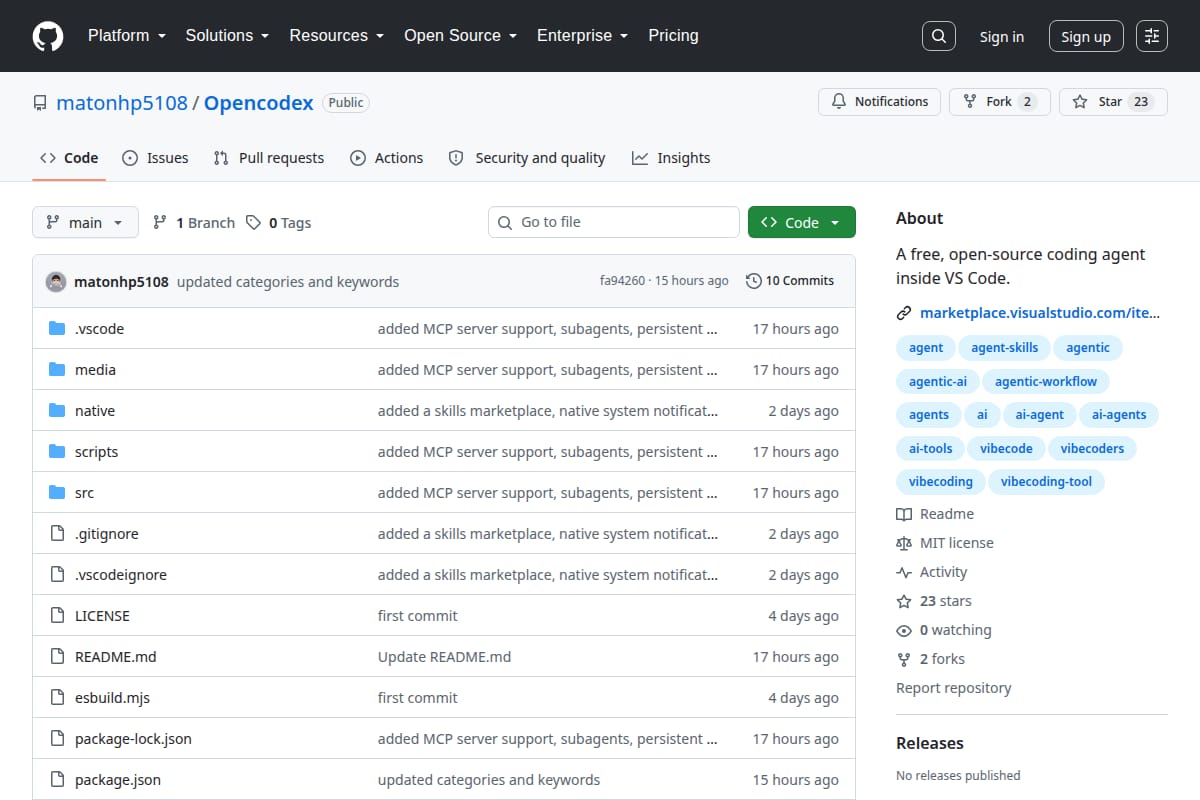
Task: Switch to Security and quality tab
Action: coord(527,158)
